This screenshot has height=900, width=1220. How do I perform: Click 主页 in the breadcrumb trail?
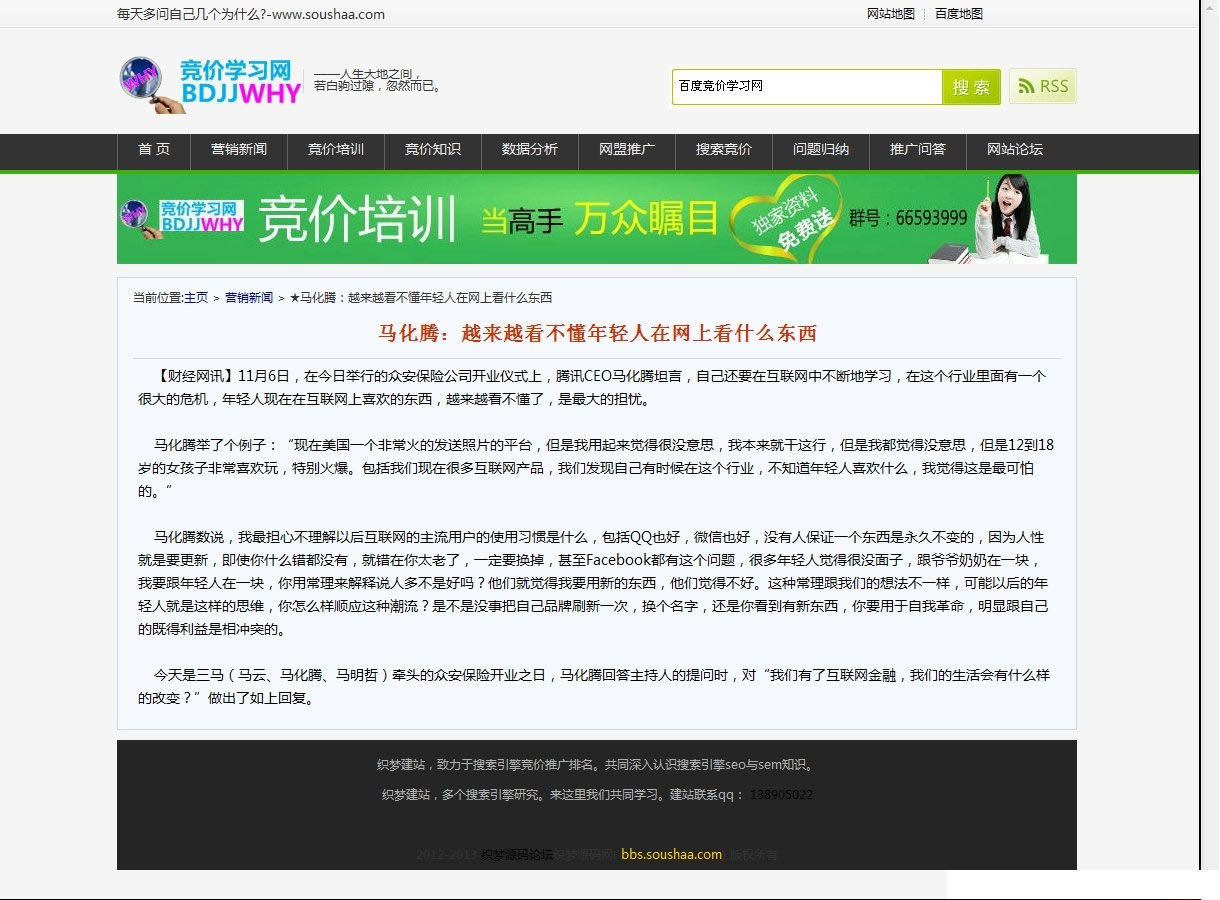[196, 298]
